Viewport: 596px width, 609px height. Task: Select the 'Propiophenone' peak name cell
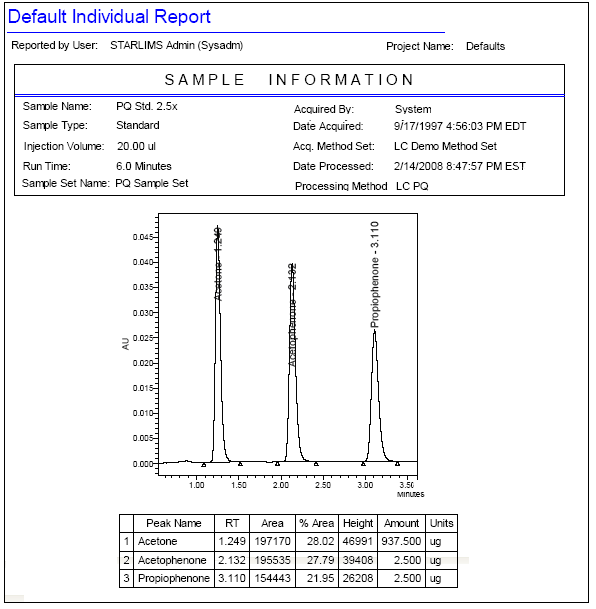174,578
